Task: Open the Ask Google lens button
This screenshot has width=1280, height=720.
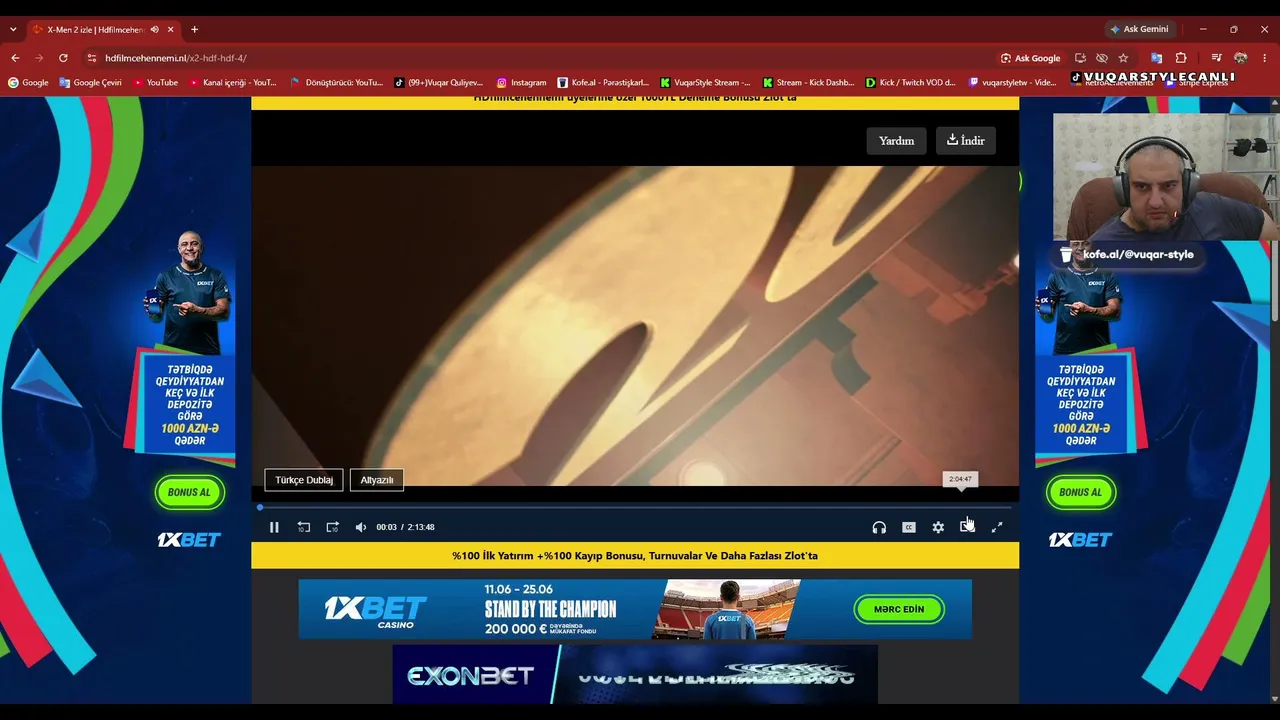Action: (x=1031, y=58)
